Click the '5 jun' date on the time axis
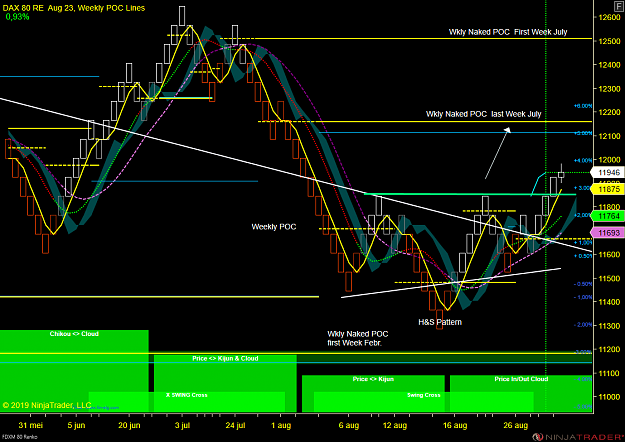625x442 pixels. tap(76, 425)
